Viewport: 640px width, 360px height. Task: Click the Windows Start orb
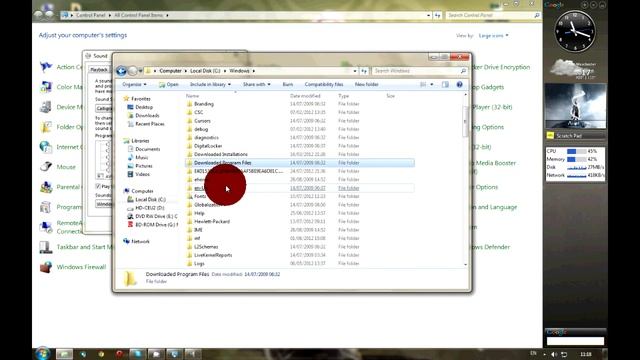43,353
